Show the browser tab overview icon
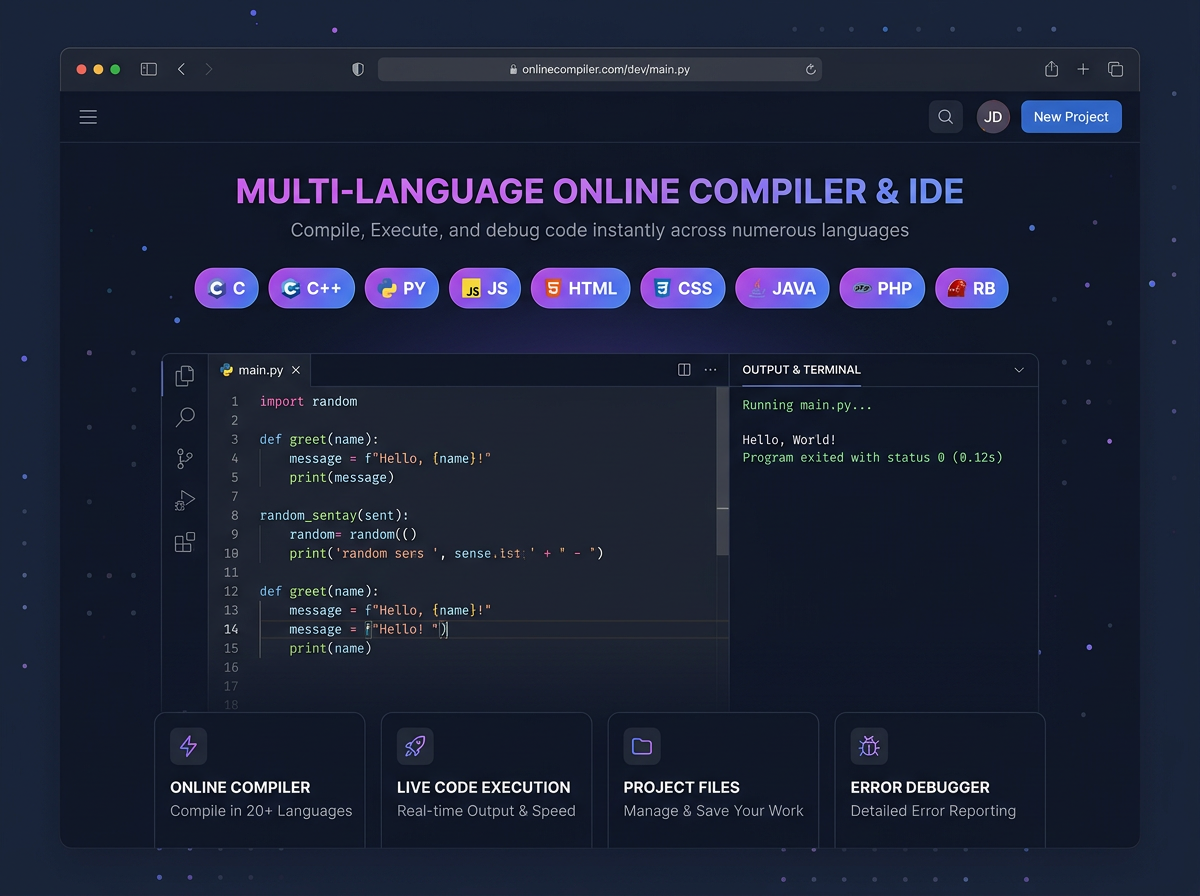This screenshot has width=1200, height=896. click(1115, 69)
